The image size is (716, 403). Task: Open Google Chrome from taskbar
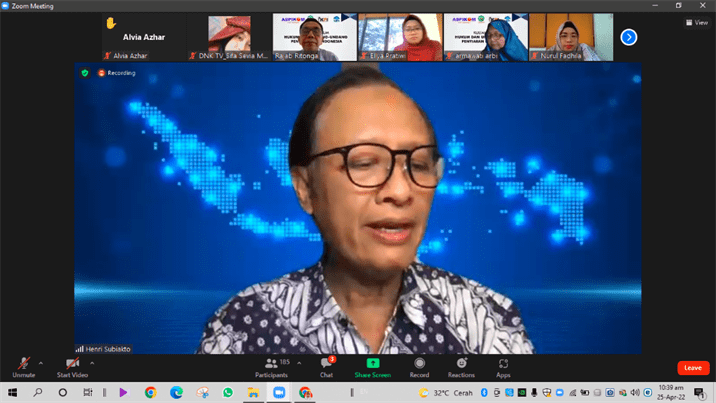(151, 393)
